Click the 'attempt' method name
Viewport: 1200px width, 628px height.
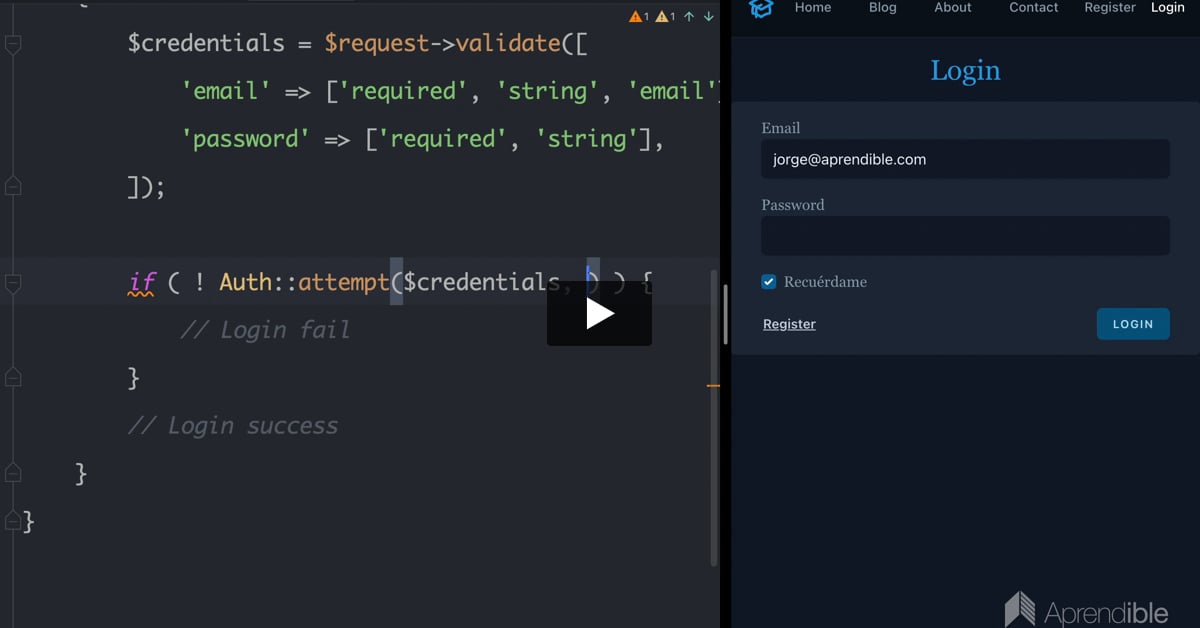pyautogui.click(x=343, y=283)
